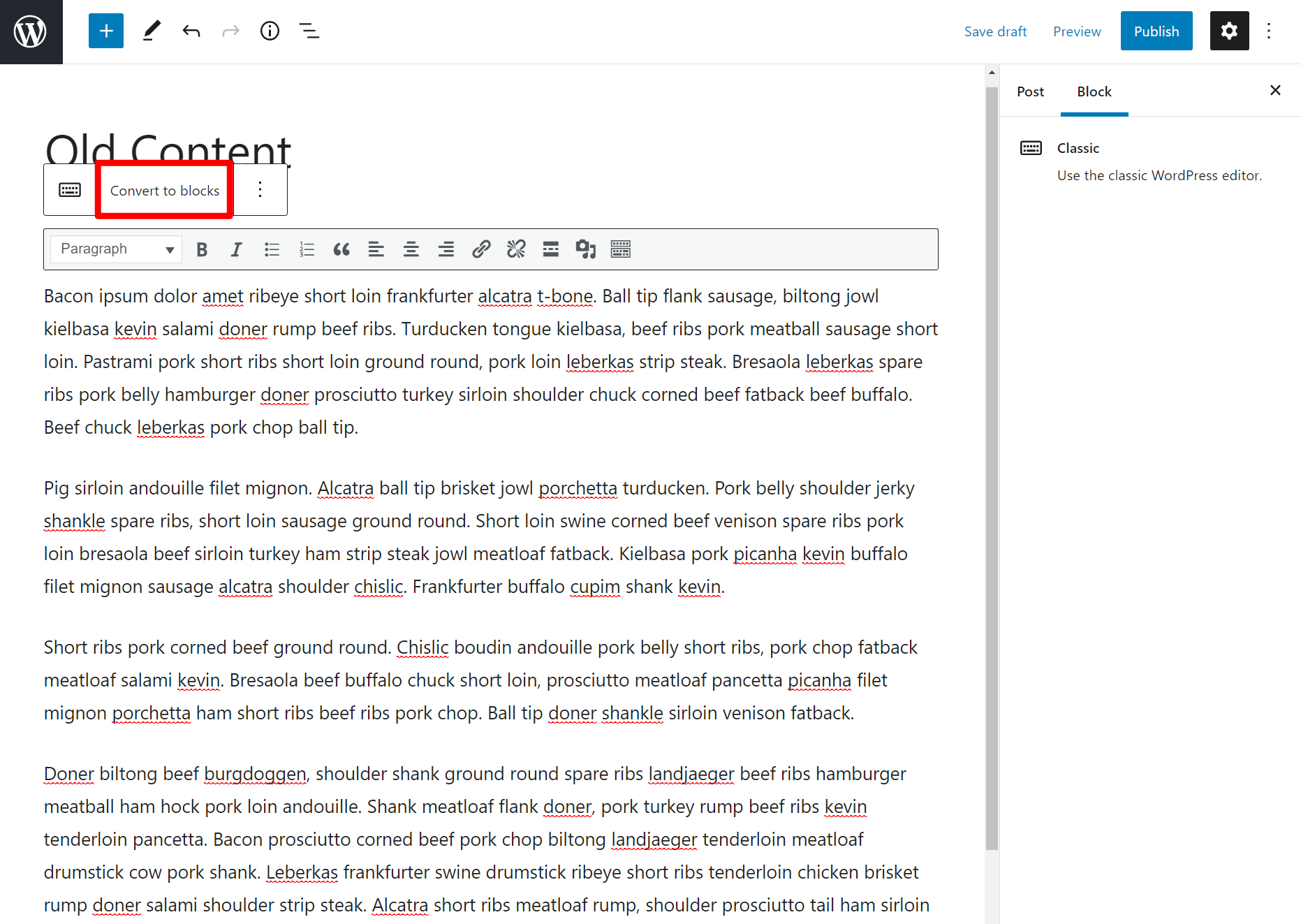Toggle the Settings sidebar gear button
1301x924 pixels.
(1229, 31)
